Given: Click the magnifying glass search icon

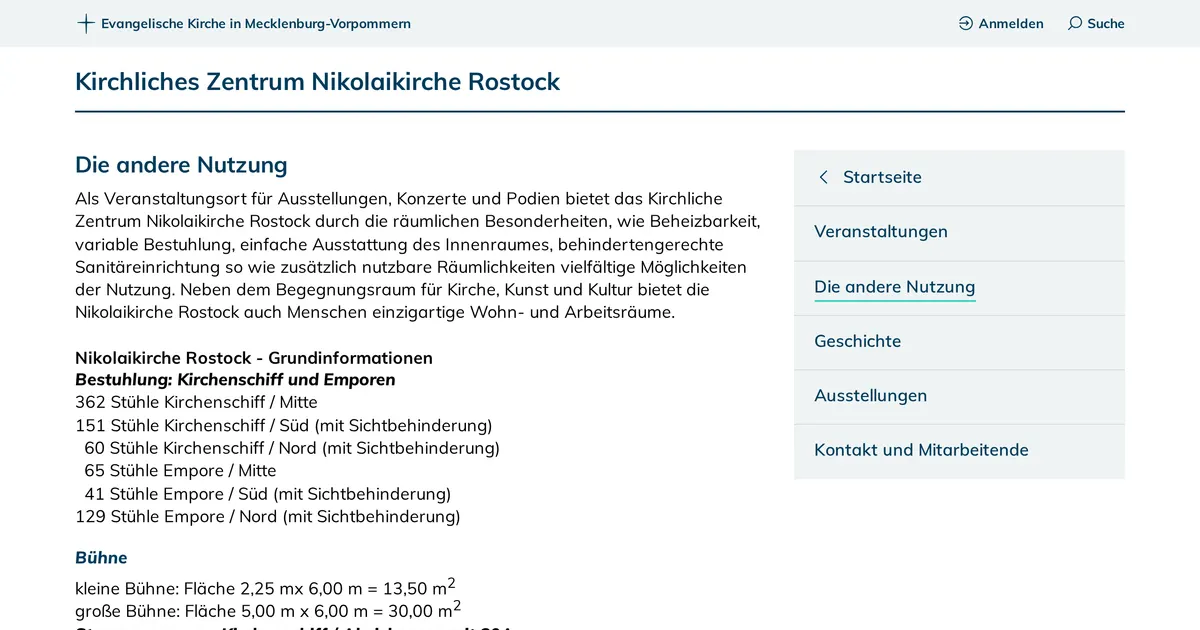Looking at the screenshot, I should (x=1075, y=23).
